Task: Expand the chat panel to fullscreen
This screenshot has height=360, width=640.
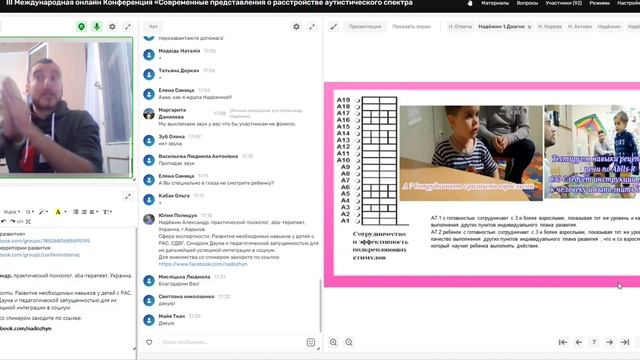Action: 312,27
